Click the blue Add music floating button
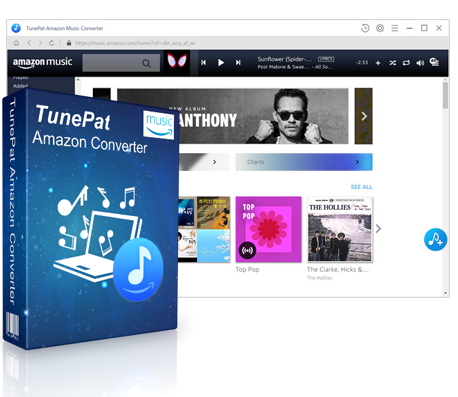Screen dimensions: 458x397 tap(435, 239)
